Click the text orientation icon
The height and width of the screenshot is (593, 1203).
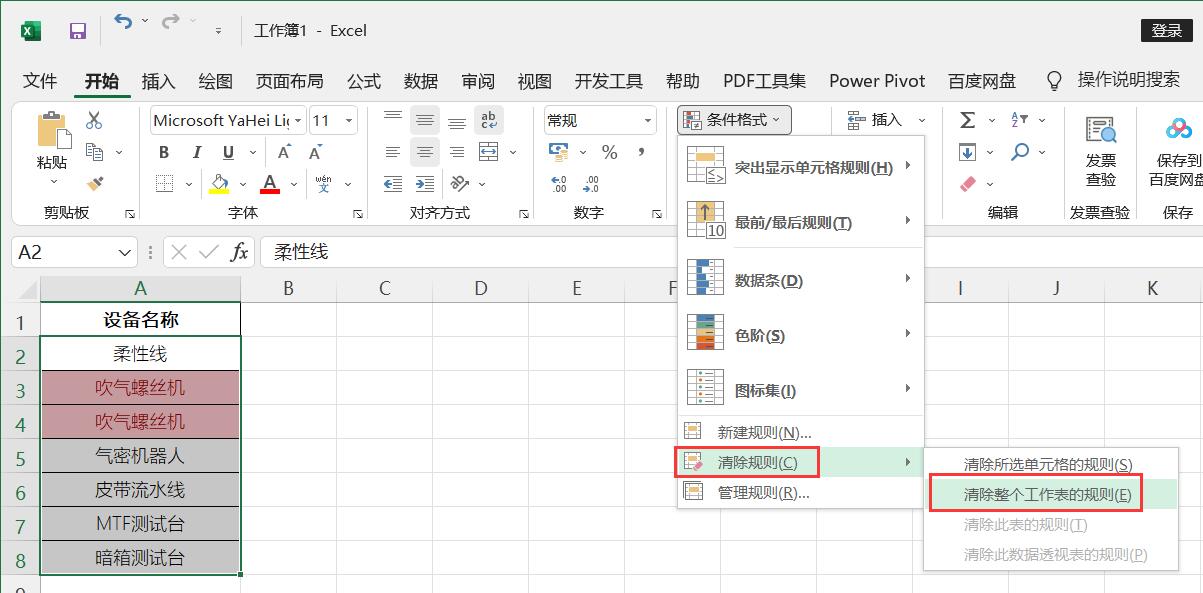(x=460, y=184)
